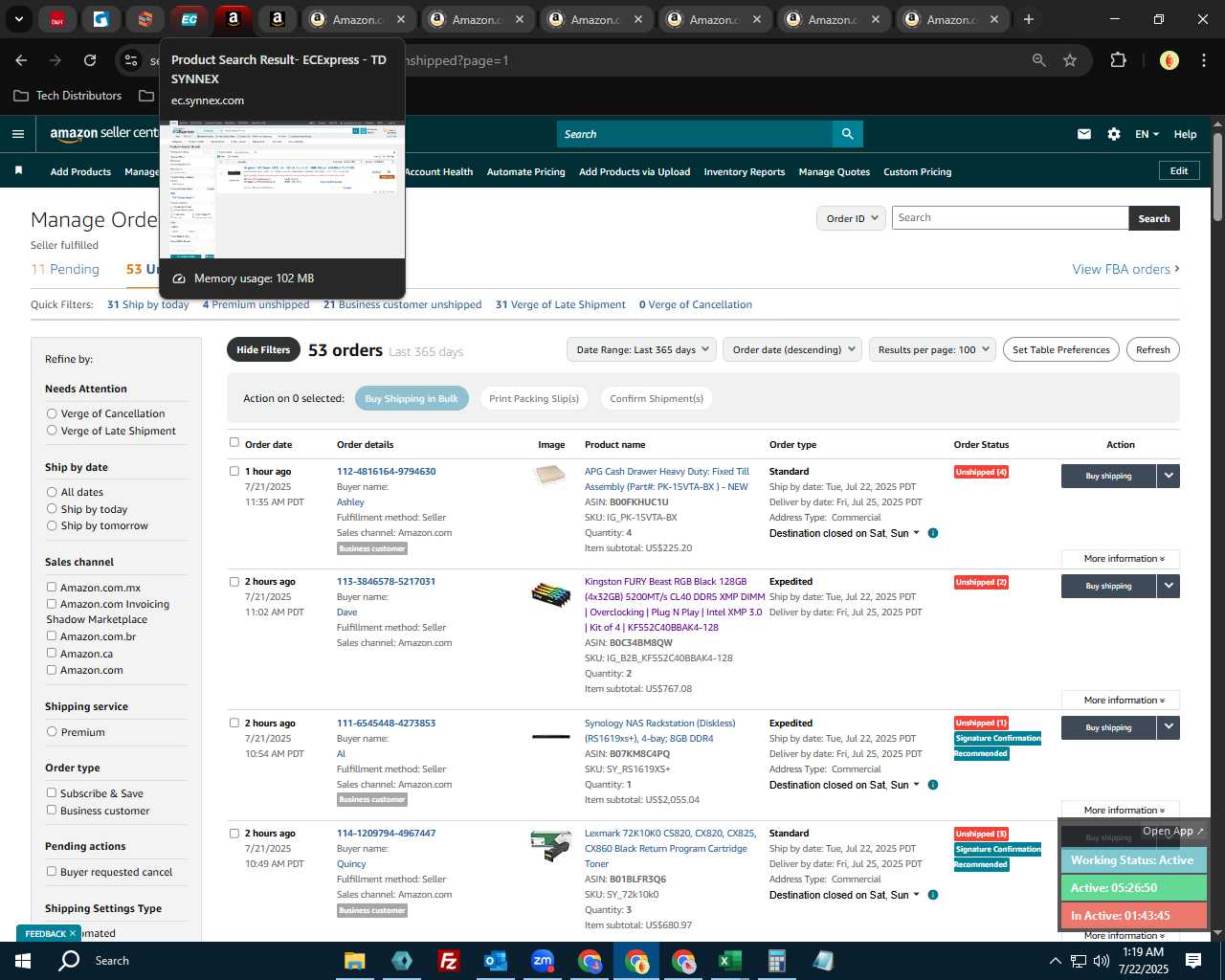Click the green Active: 05:26:50 timer bar
Screen dimensions: 1225x980
click(1133, 887)
